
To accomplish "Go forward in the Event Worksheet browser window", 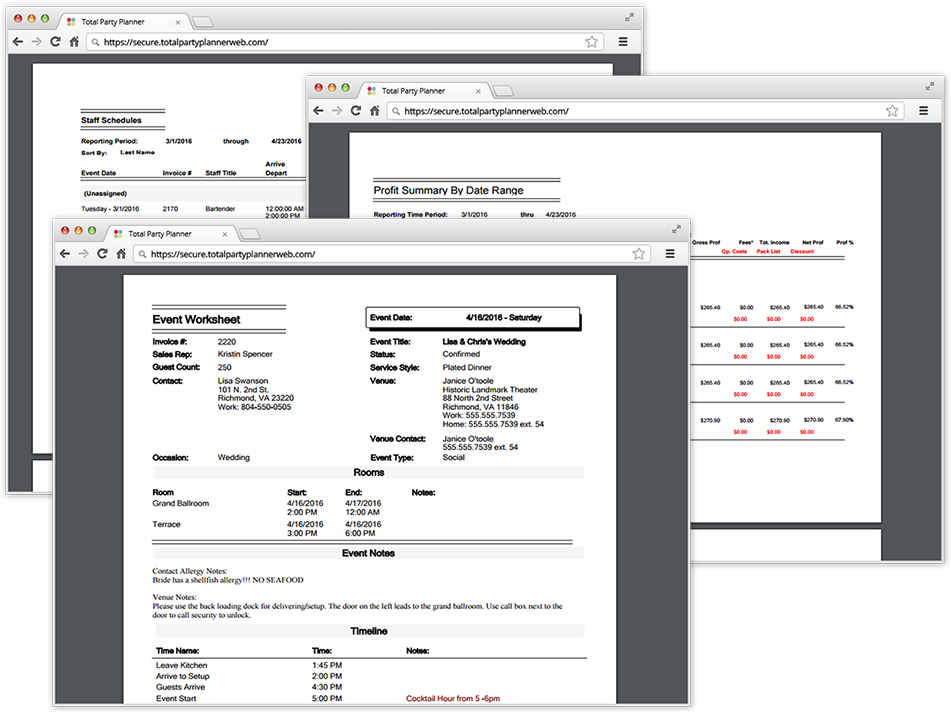I will [84, 254].
